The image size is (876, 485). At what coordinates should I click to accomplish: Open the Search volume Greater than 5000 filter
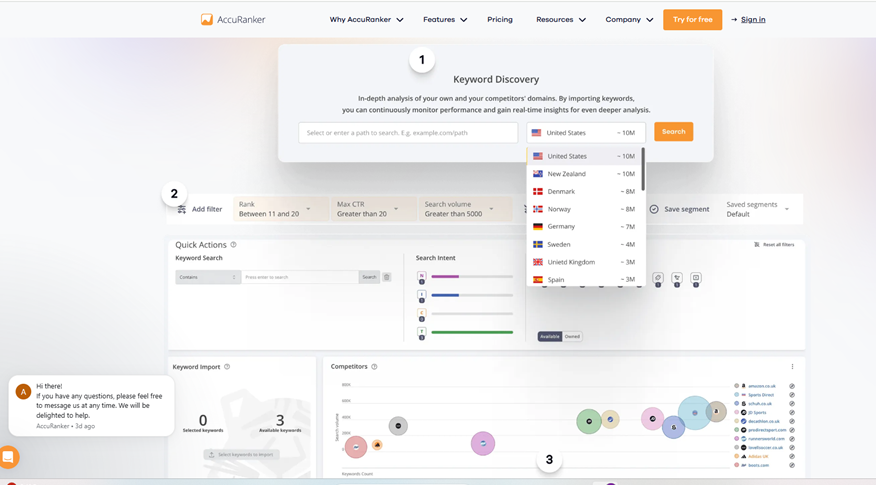pos(465,209)
